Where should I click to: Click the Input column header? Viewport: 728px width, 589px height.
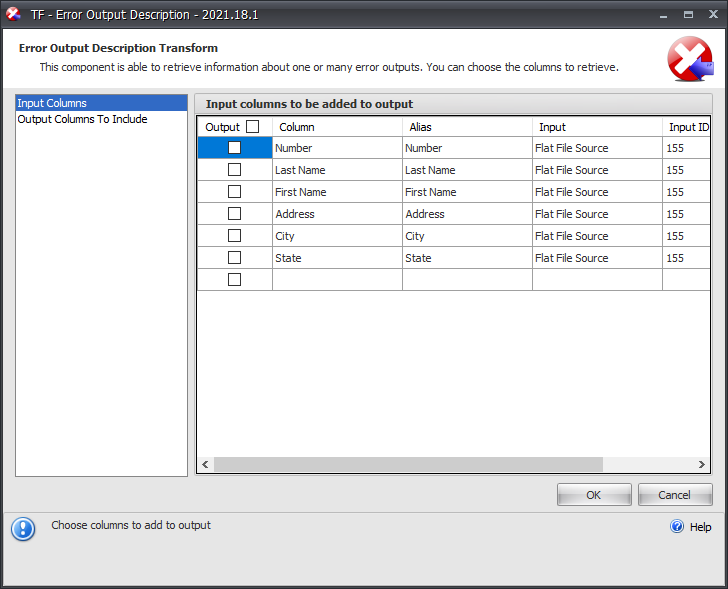(597, 127)
